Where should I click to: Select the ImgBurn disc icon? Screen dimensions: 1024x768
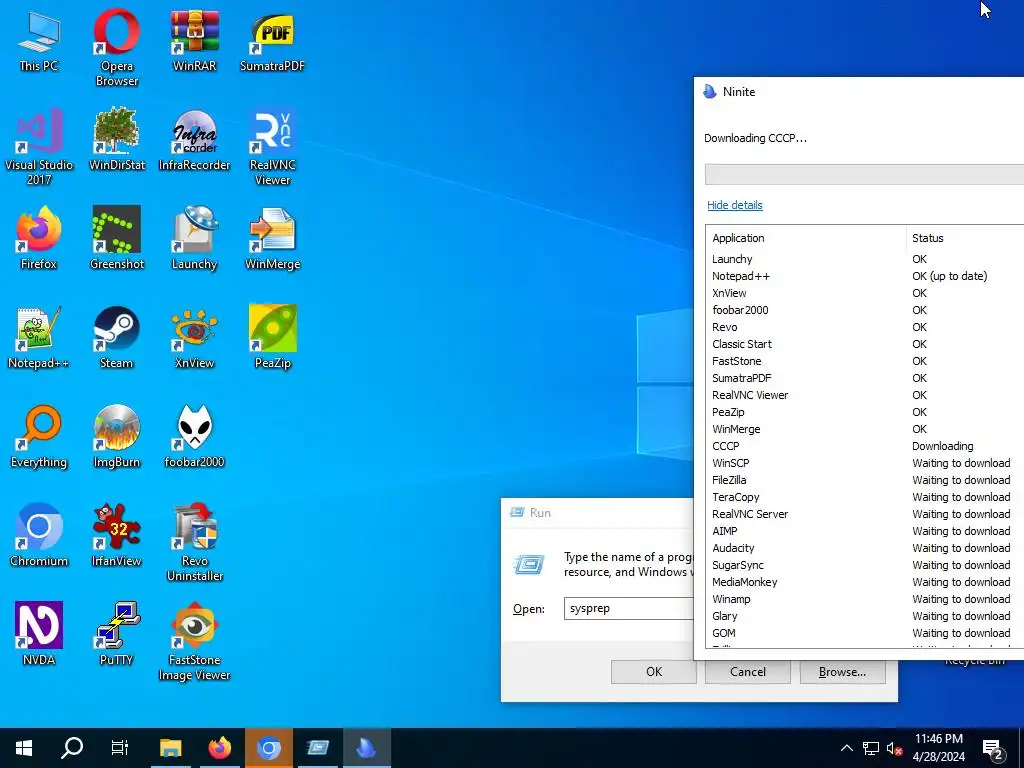(x=116, y=436)
